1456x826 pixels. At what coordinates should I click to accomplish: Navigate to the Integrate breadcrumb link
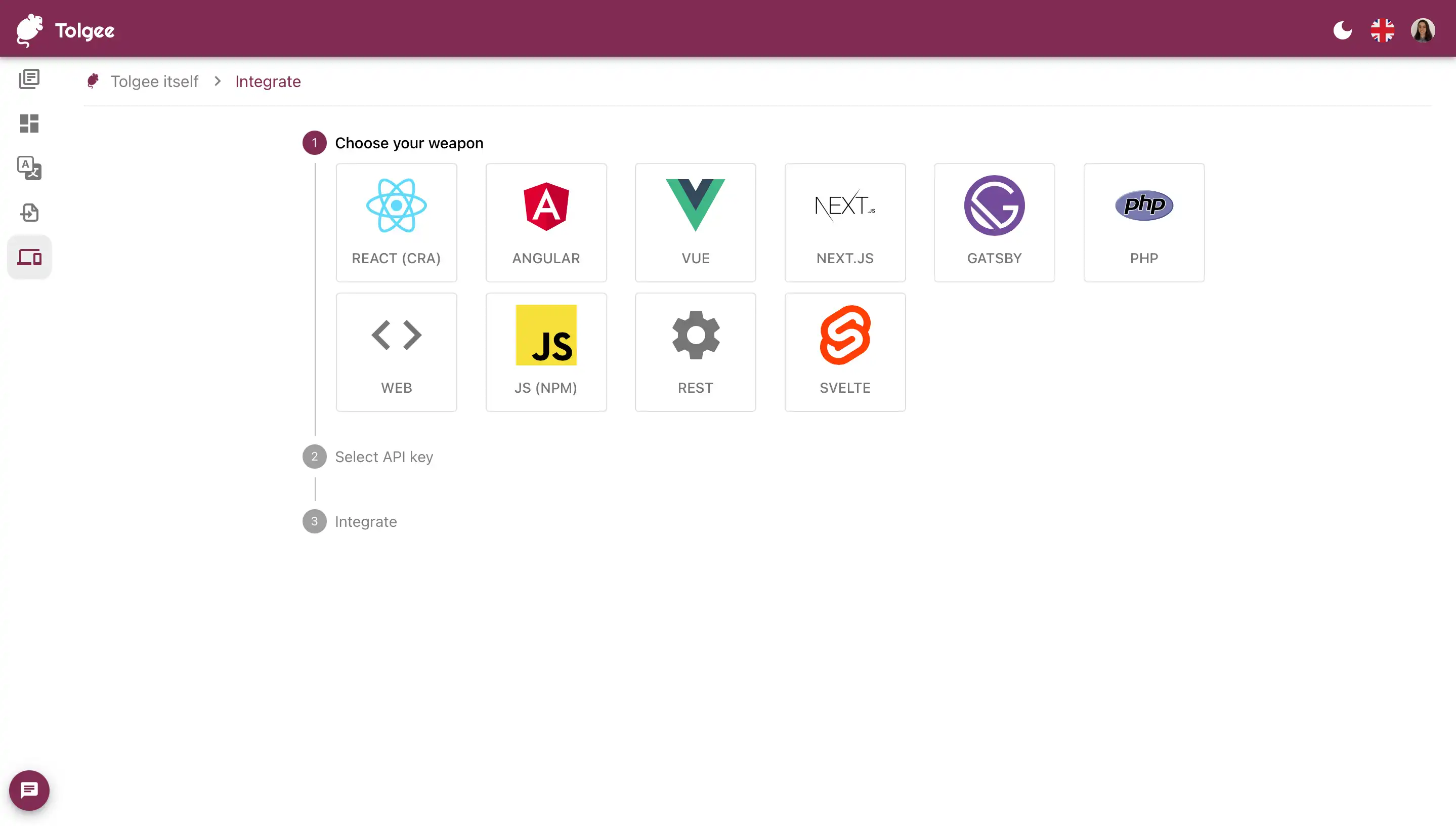coord(267,81)
